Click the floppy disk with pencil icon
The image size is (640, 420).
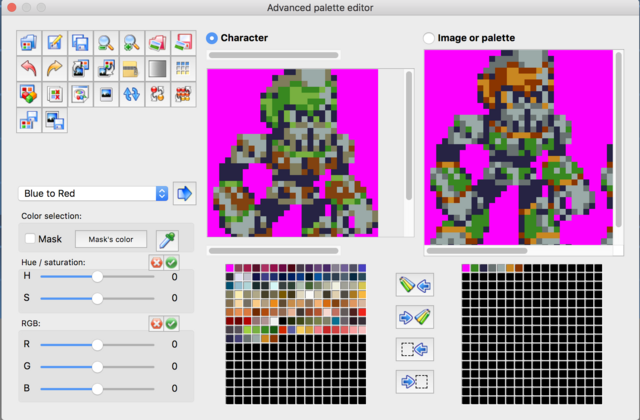point(54,43)
